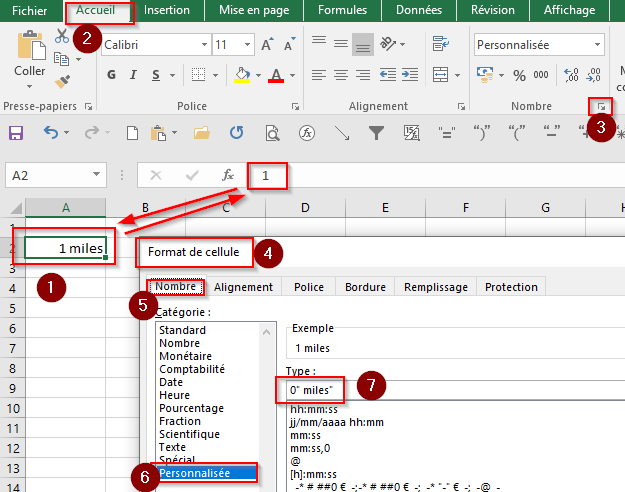The width and height of the screenshot is (625, 492).
Task: Click the percent style icon
Action: 519,75
